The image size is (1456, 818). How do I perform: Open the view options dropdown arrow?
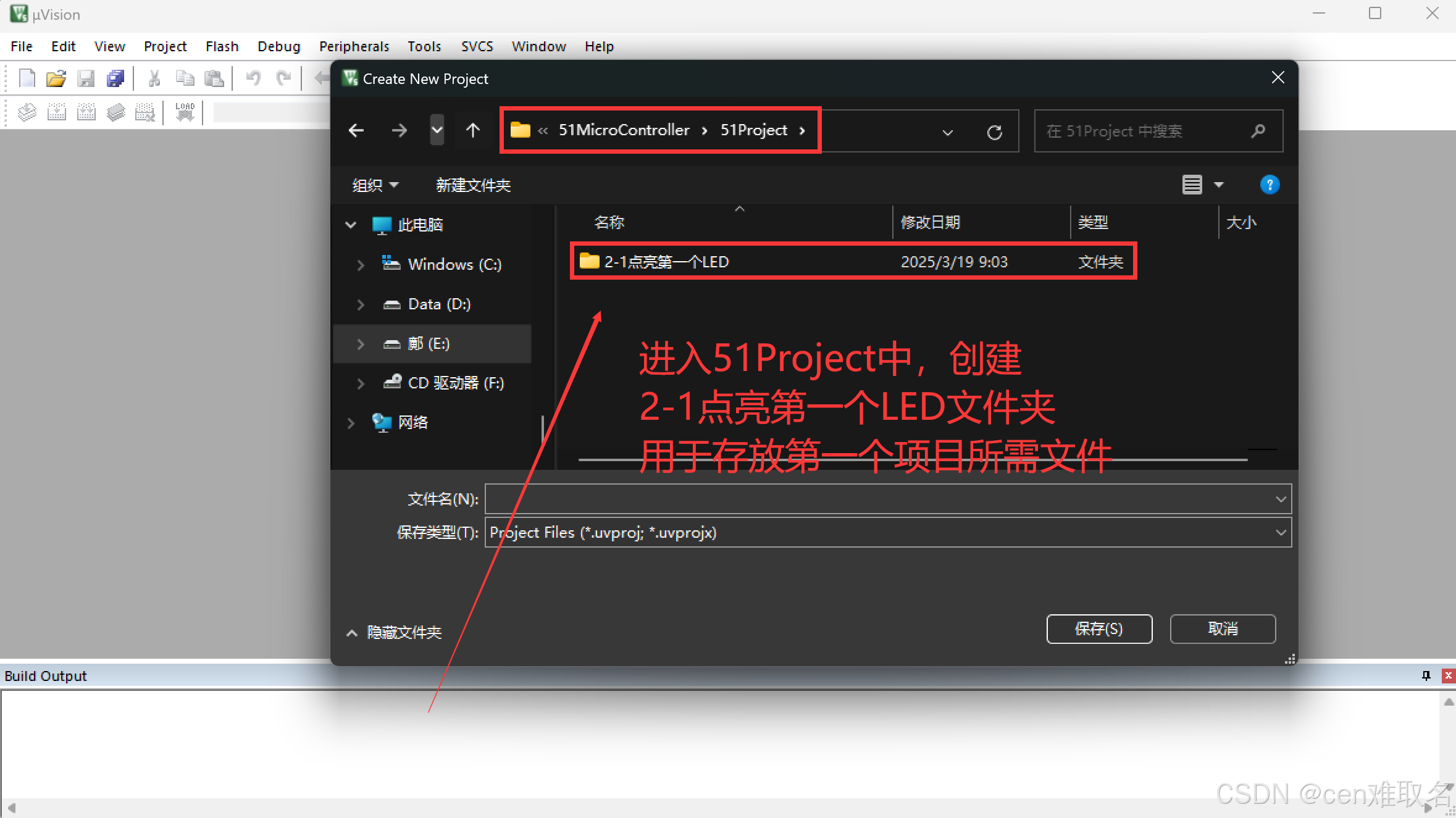1219,185
